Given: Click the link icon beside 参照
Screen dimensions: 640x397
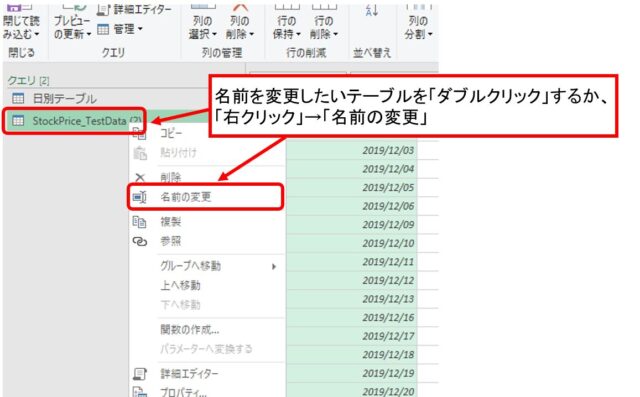Looking at the screenshot, I should 140,242.
